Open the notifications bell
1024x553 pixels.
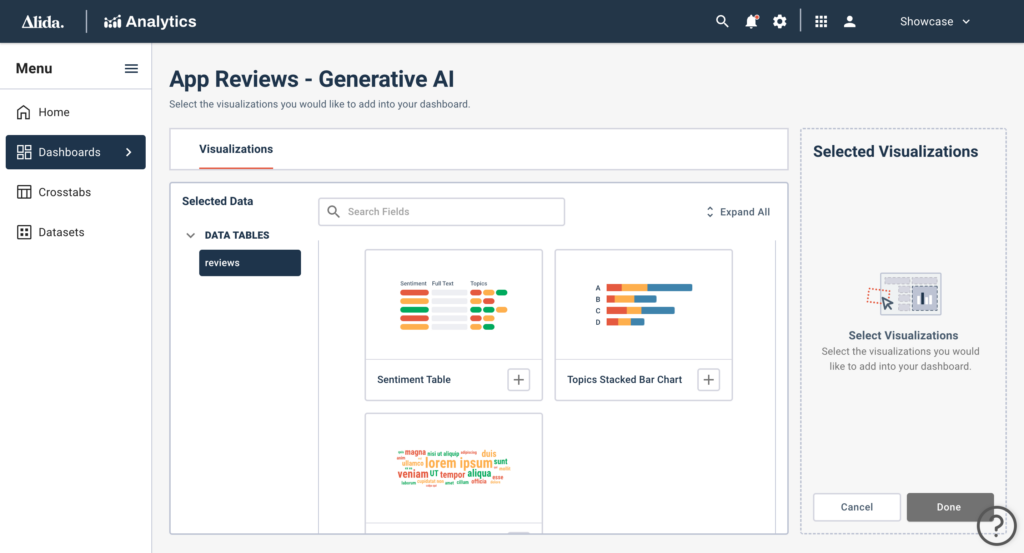(x=751, y=22)
